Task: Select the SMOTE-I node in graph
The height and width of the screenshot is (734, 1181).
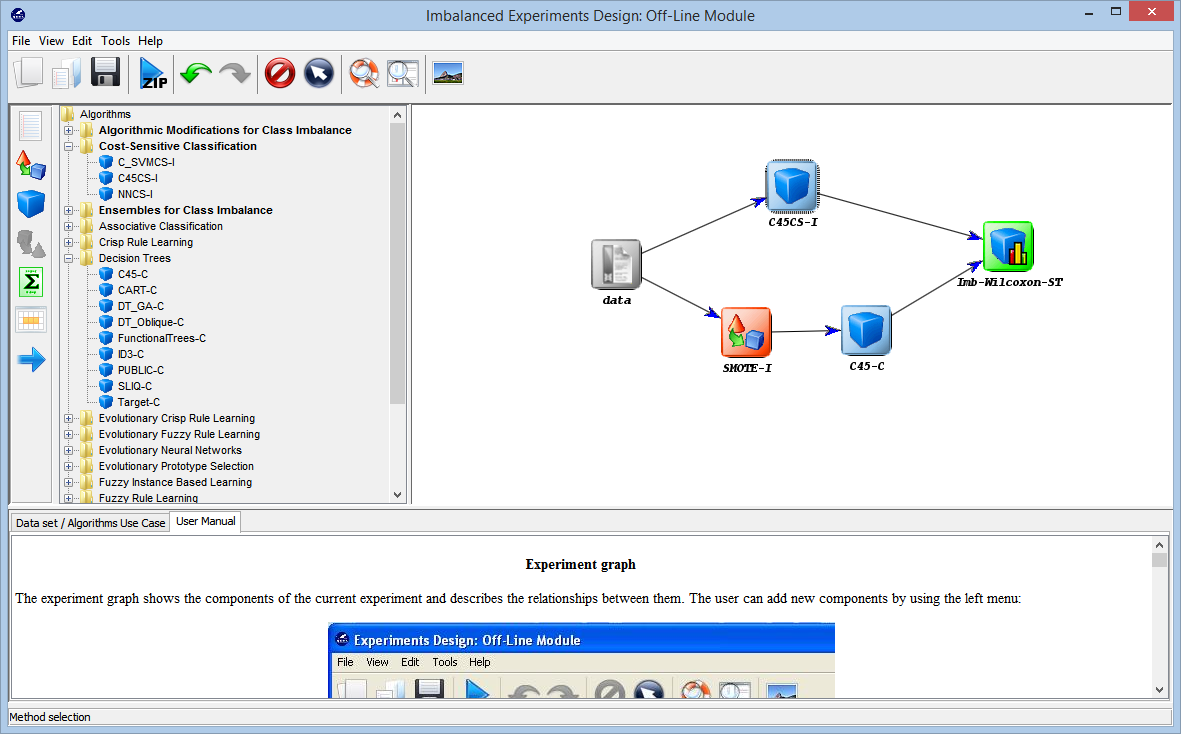Action: click(x=746, y=332)
